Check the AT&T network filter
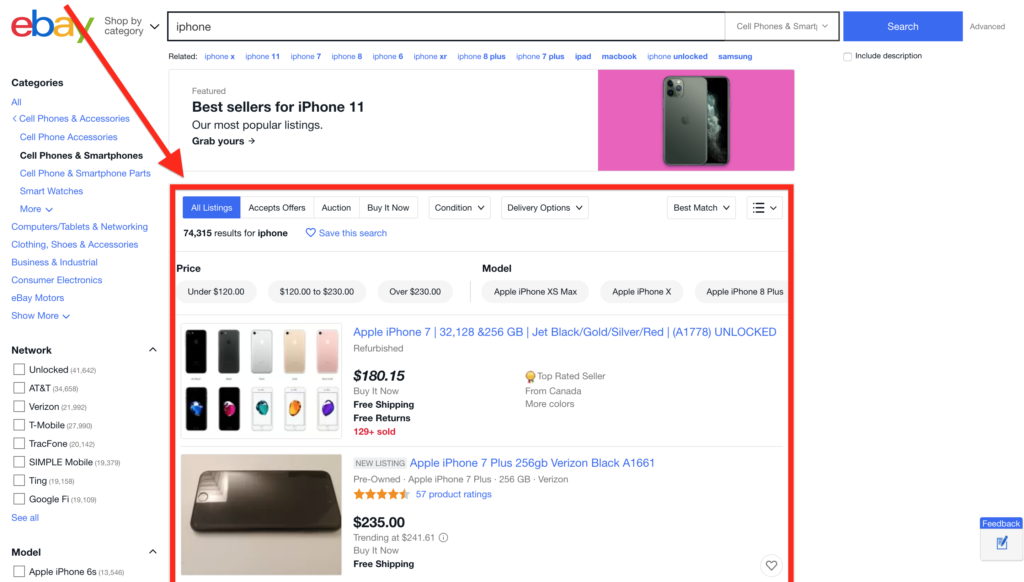1024x582 pixels. pos(19,388)
